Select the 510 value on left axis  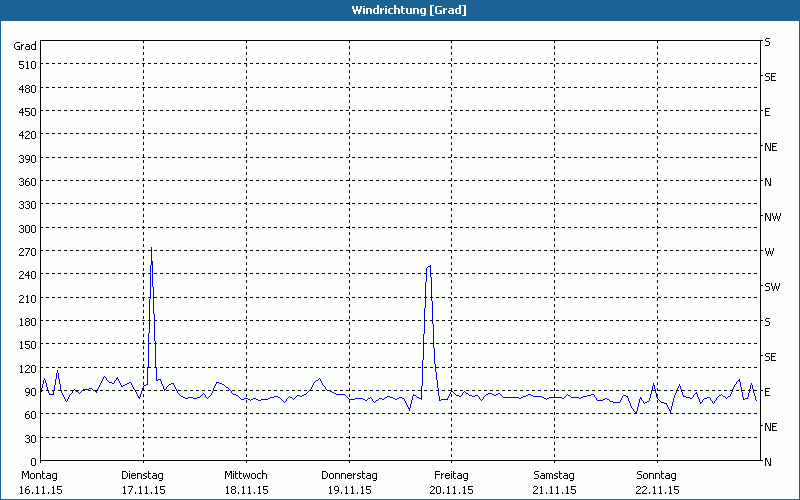coord(25,65)
